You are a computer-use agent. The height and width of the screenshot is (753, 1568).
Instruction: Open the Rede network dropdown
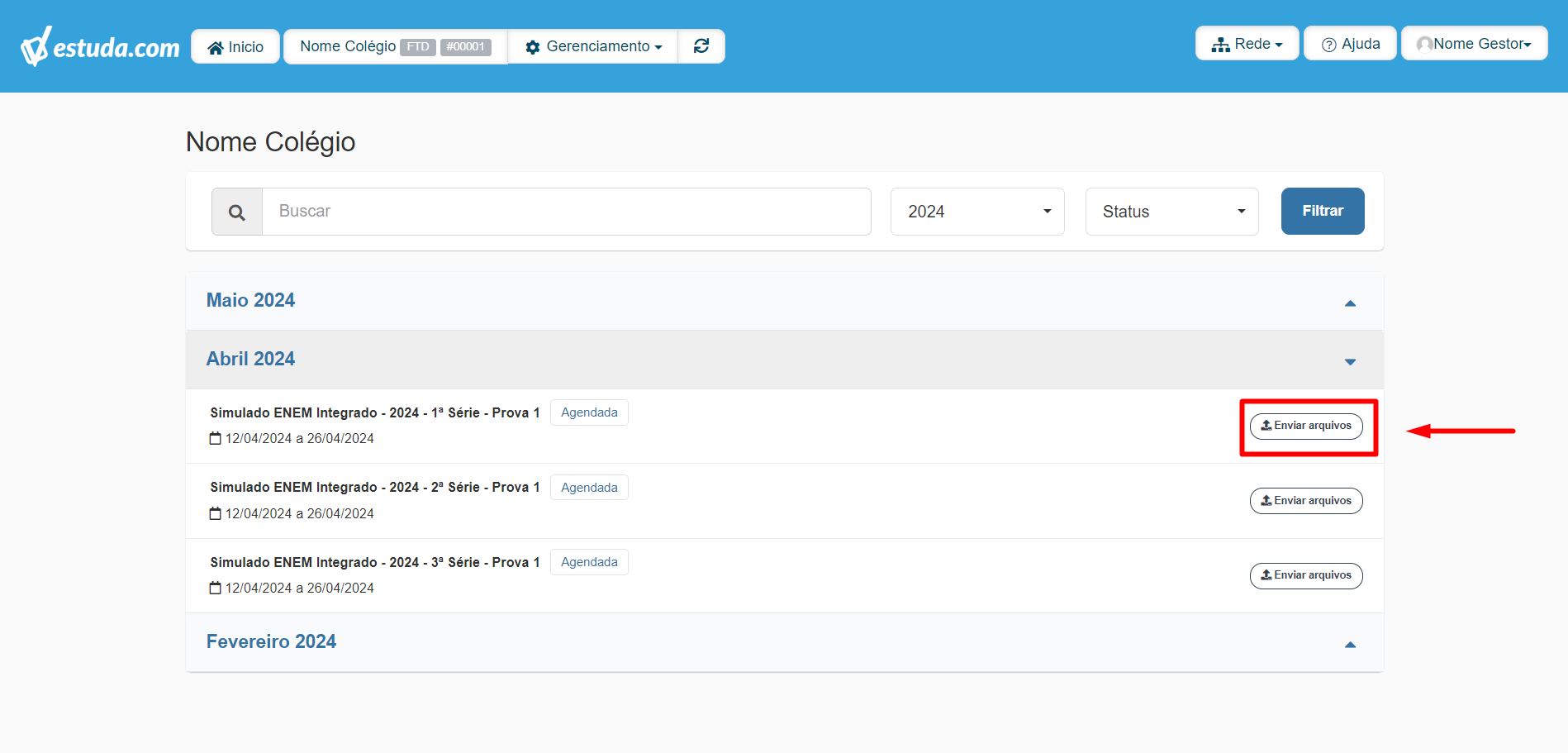click(1247, 43)
